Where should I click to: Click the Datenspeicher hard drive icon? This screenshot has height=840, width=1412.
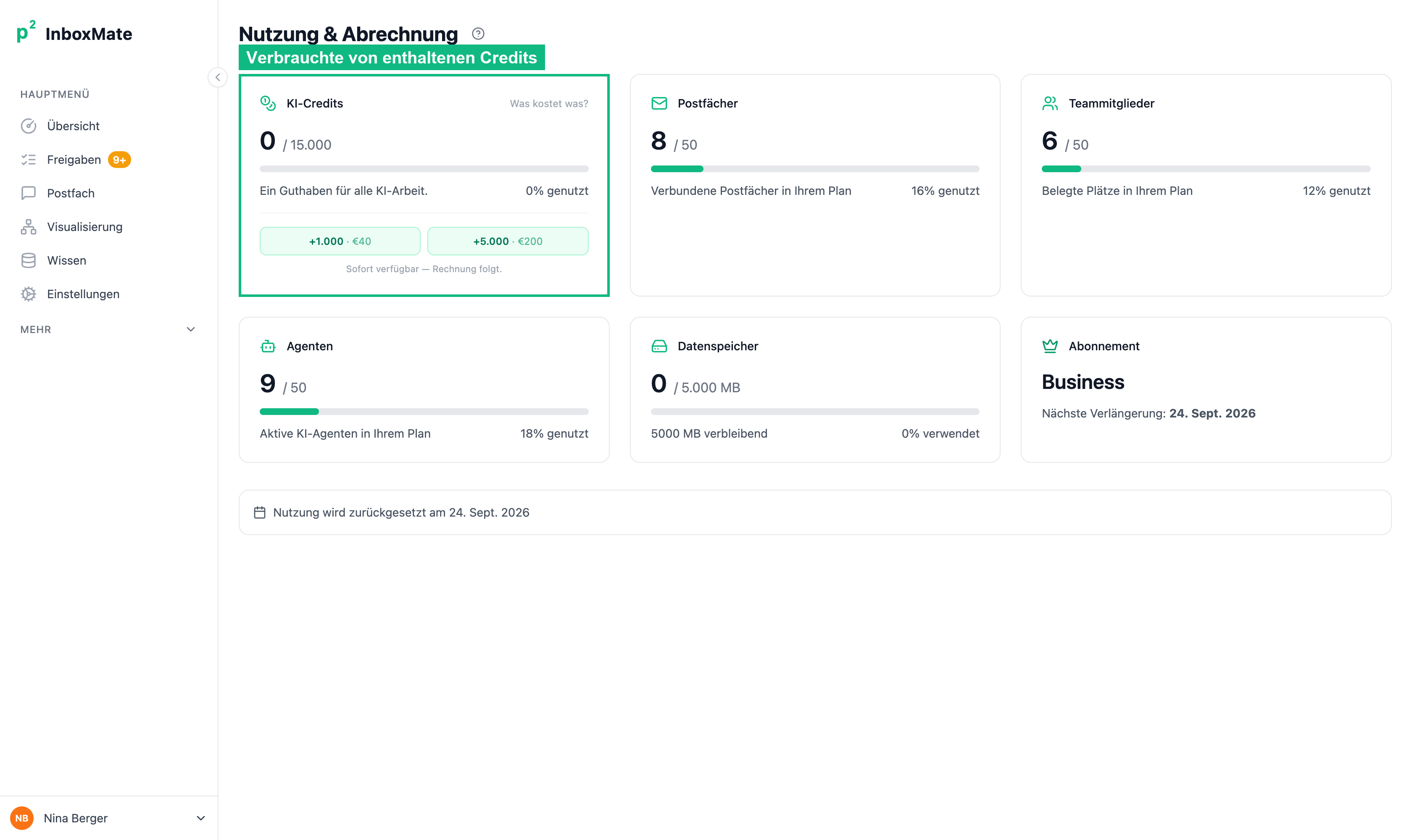(x=659, y=346)
